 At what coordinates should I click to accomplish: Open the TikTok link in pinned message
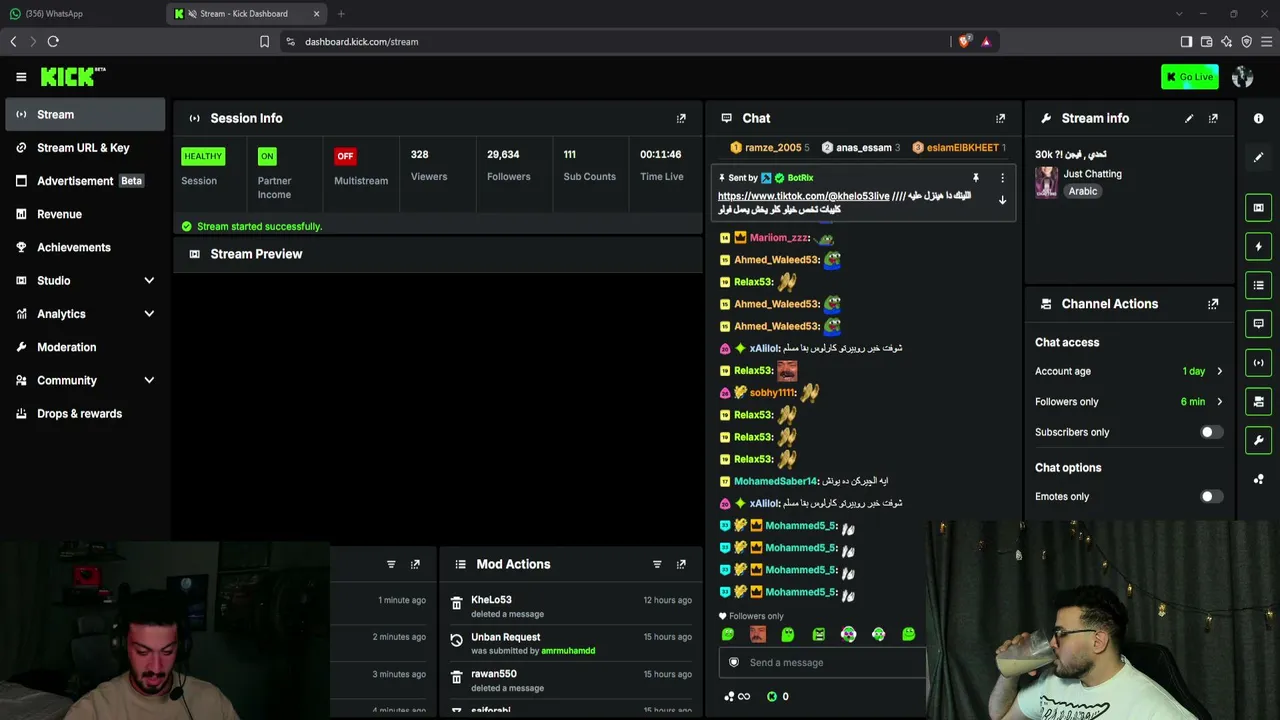(x=803, y=196)
